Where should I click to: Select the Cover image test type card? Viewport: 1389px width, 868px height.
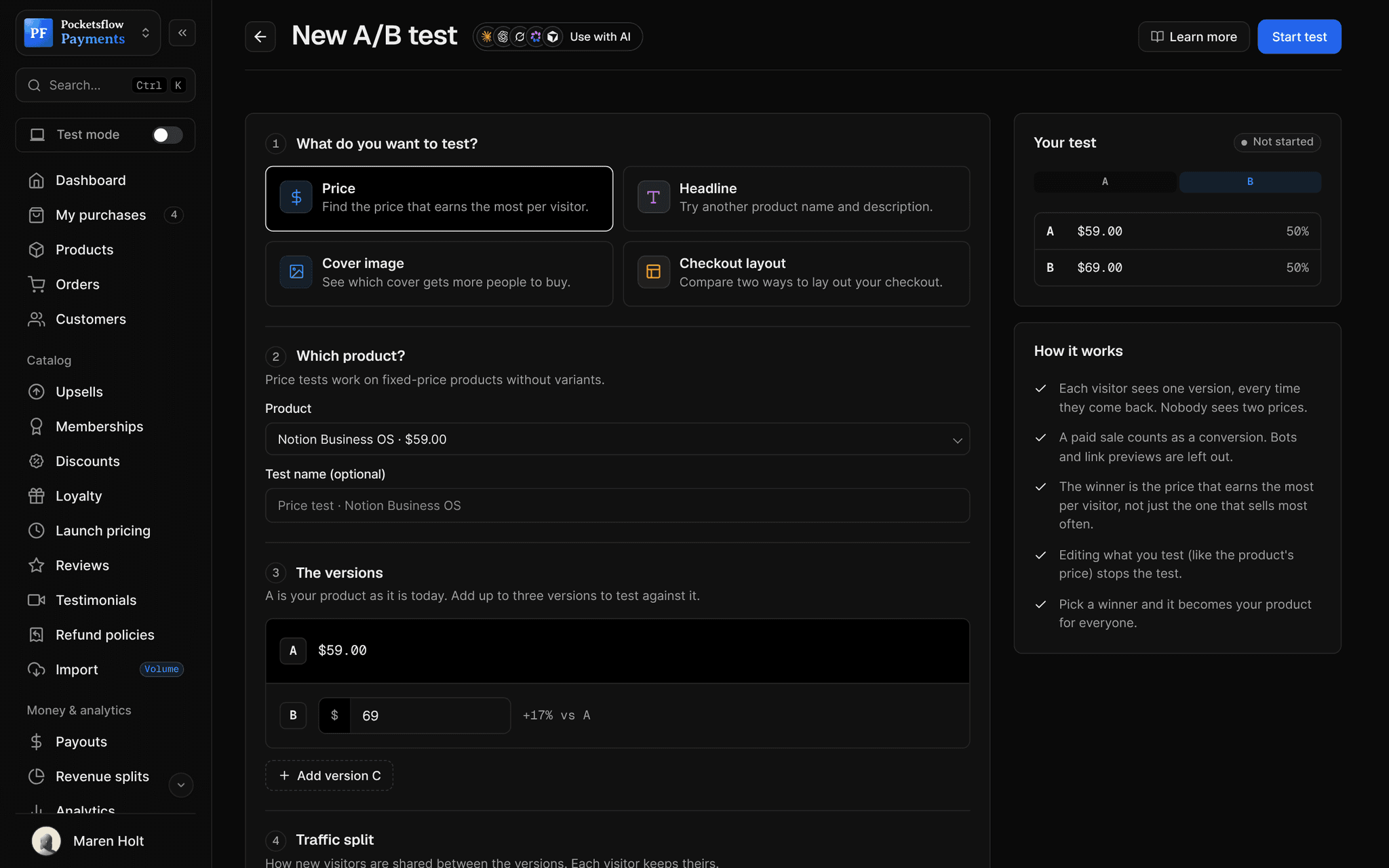[x=439, y=274]
